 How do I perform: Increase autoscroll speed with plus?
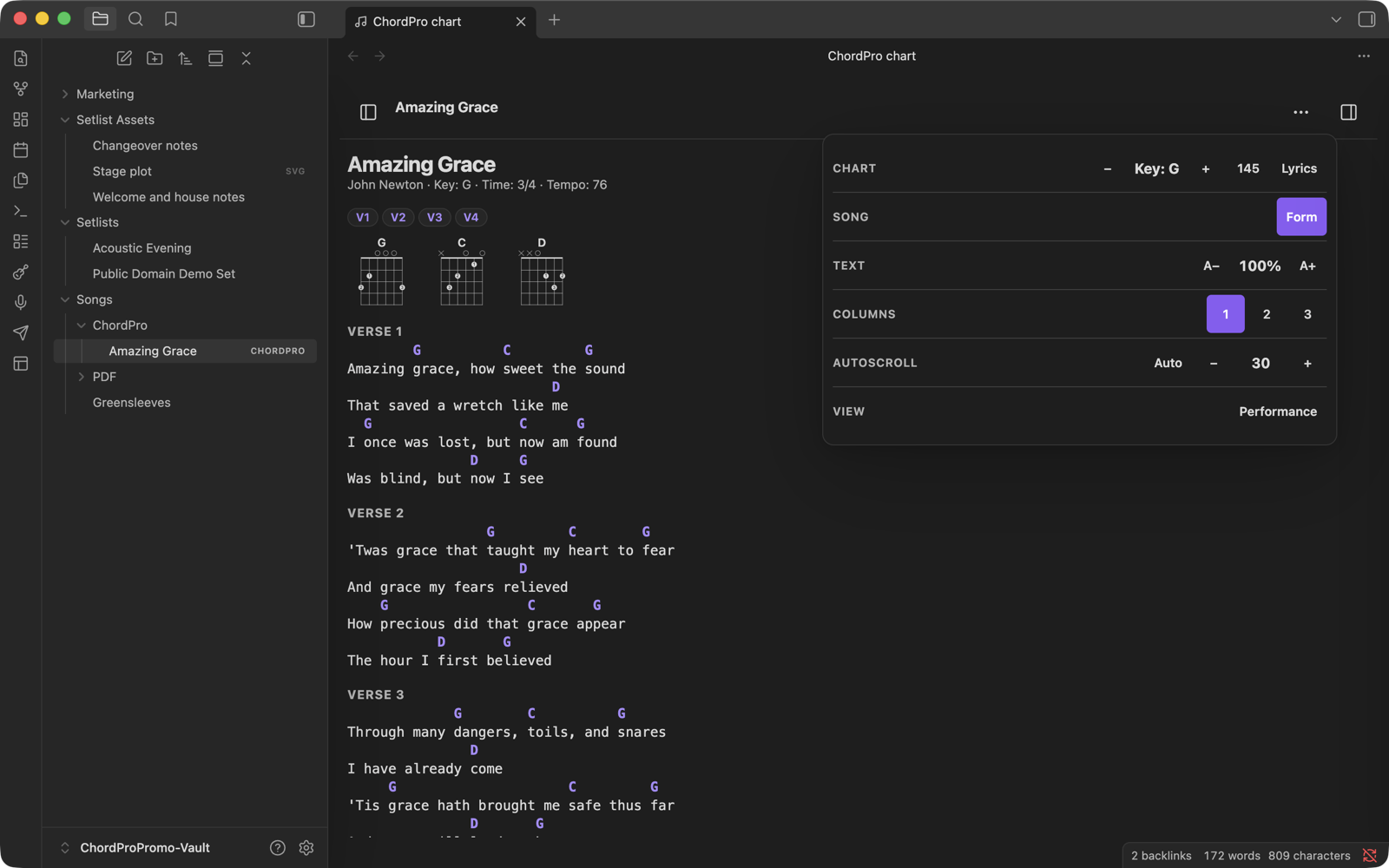(x=1307, y=363)
